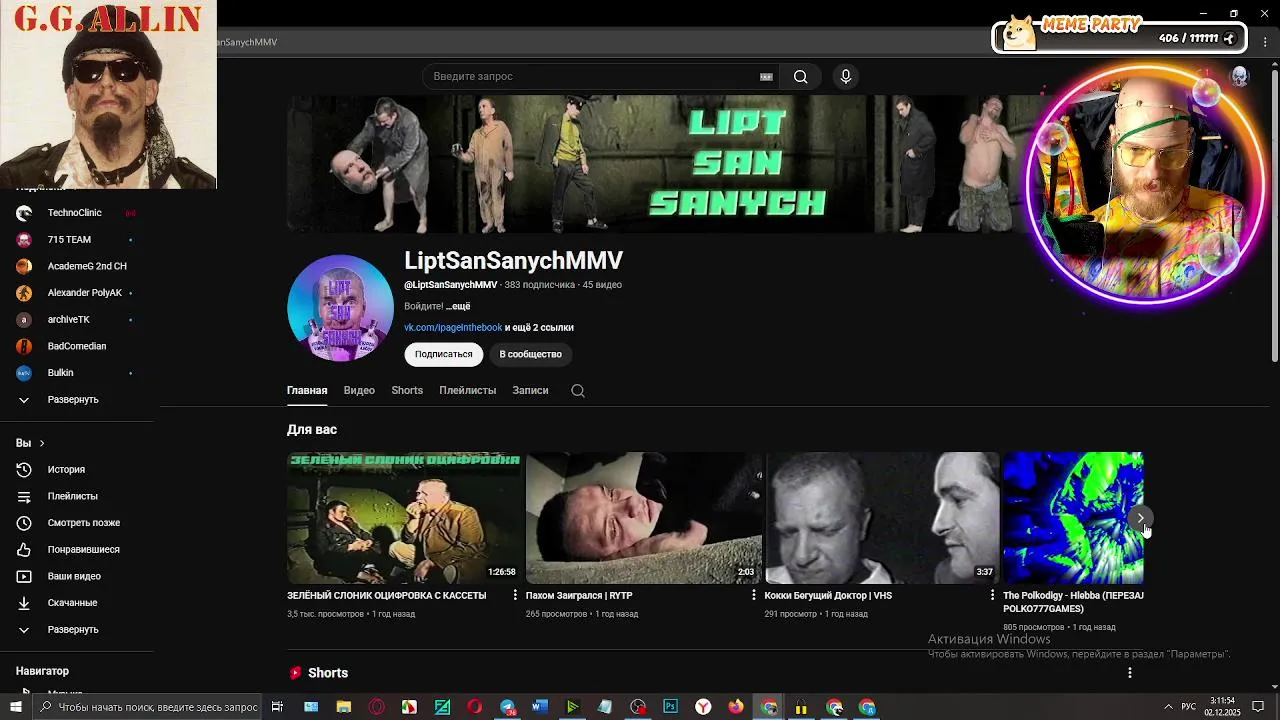Open Windows Start menu
The image size is (1280, 720).
pos(15,707)
